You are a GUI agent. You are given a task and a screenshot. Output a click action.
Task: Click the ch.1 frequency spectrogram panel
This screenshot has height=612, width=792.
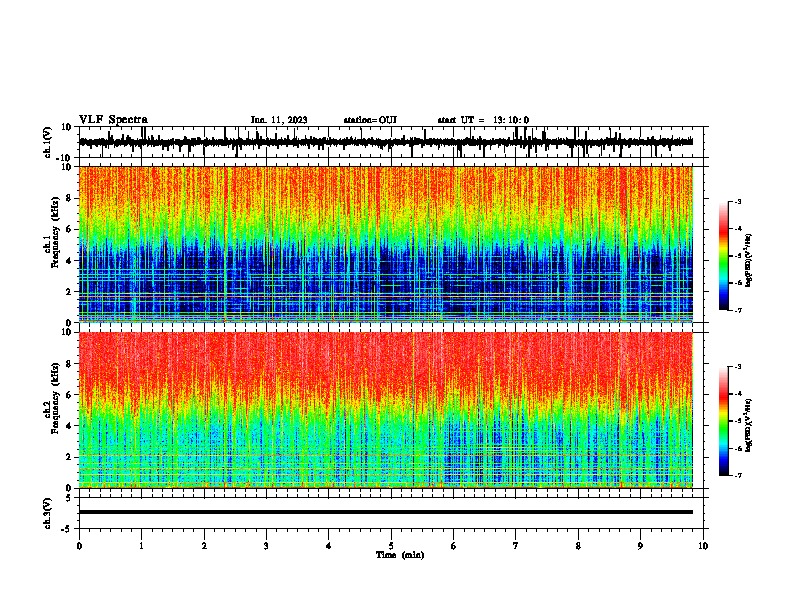tap(386, 244)
